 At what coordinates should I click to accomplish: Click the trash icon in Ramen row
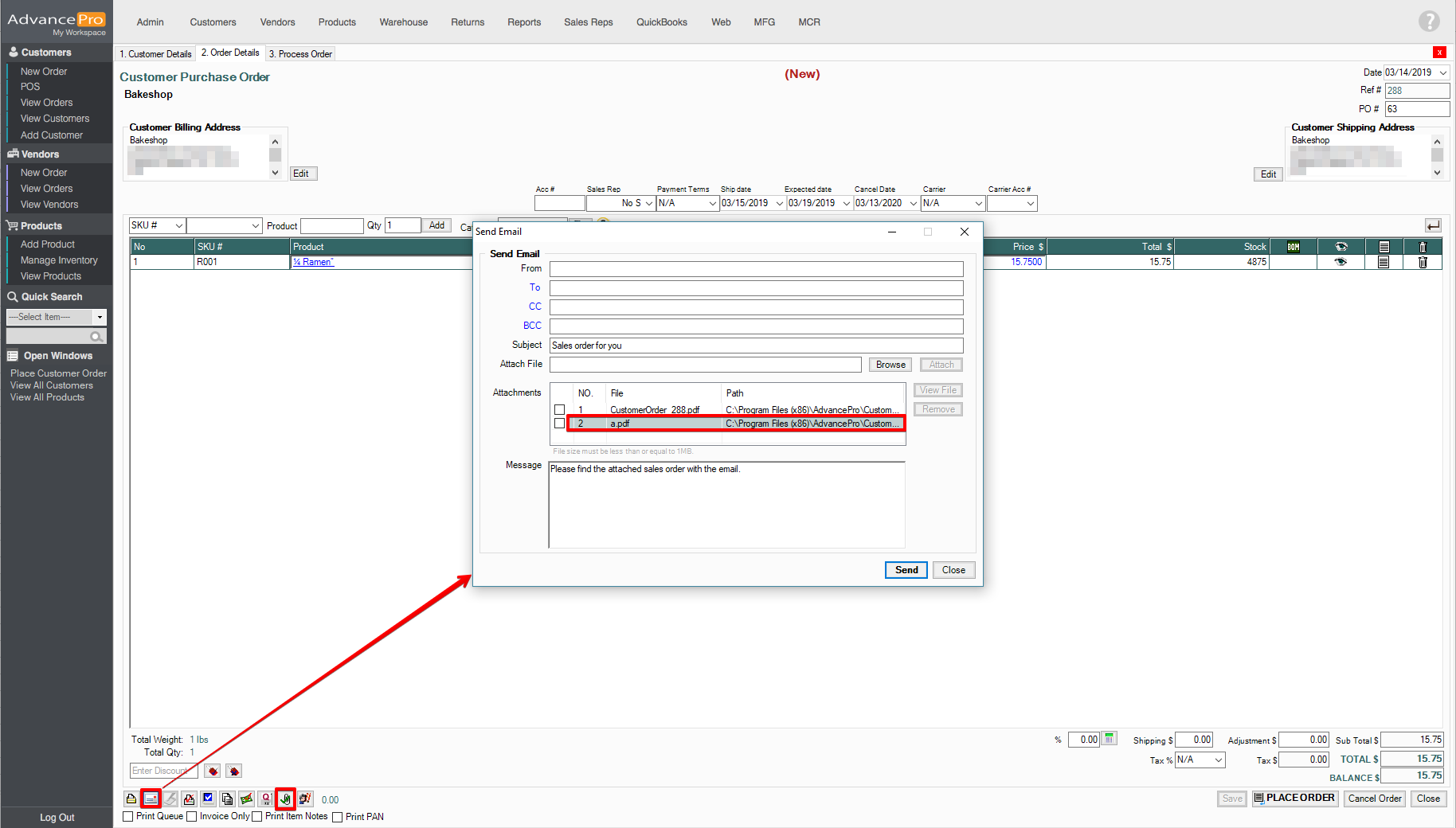click(1423, 262)
